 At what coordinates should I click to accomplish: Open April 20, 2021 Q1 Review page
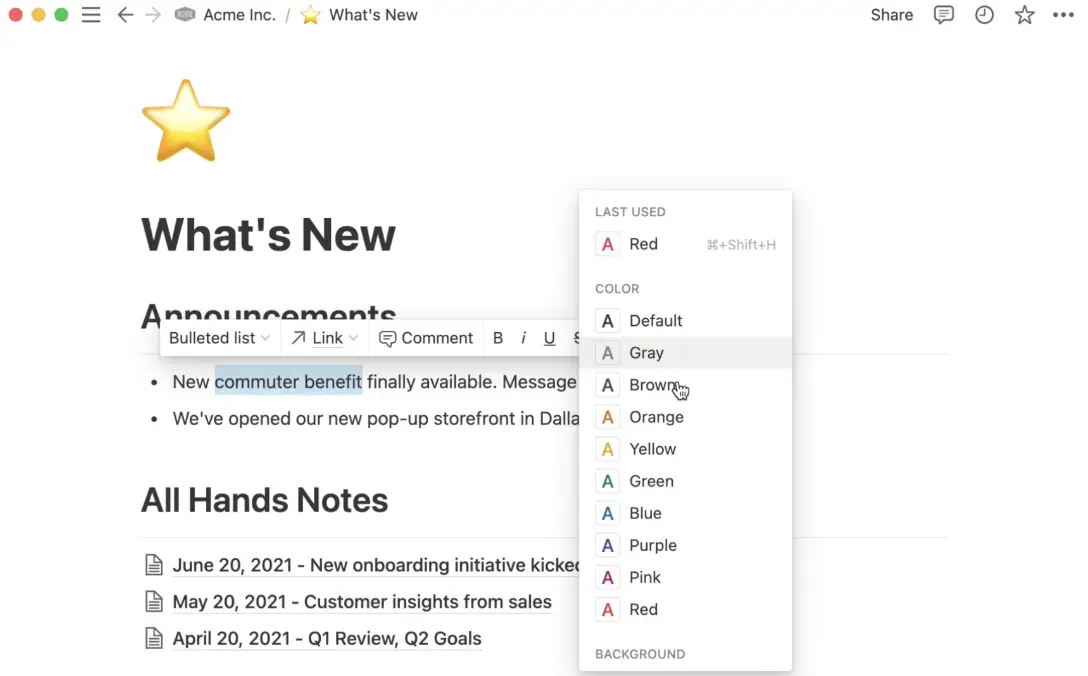coord(327,639)
